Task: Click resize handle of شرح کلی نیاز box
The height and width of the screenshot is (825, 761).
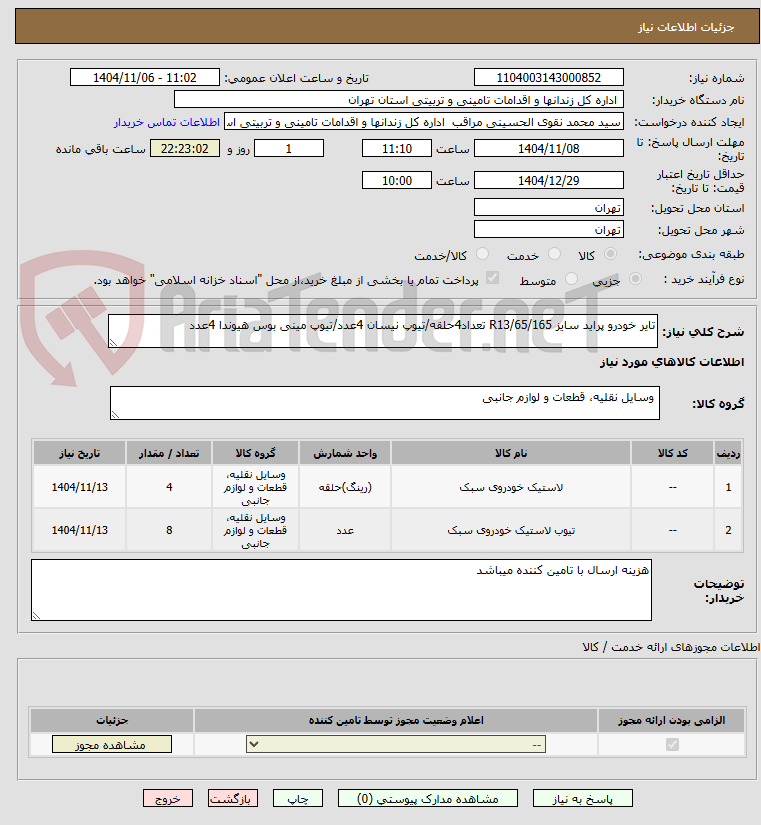Action: (113, 343)
